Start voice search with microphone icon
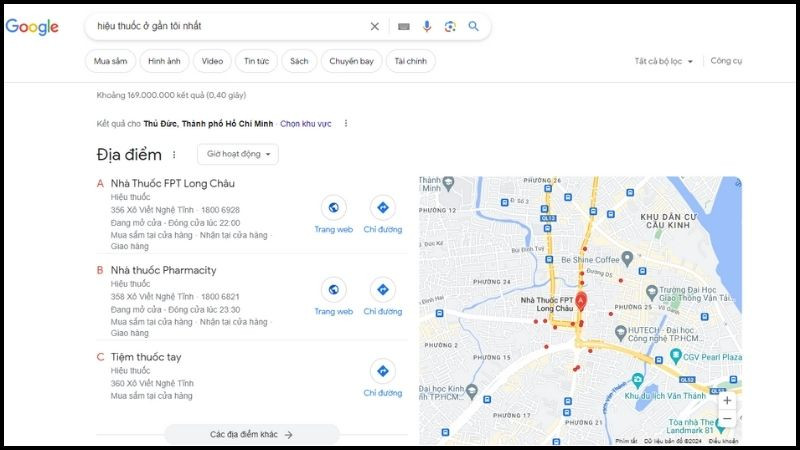 (427, 27)
